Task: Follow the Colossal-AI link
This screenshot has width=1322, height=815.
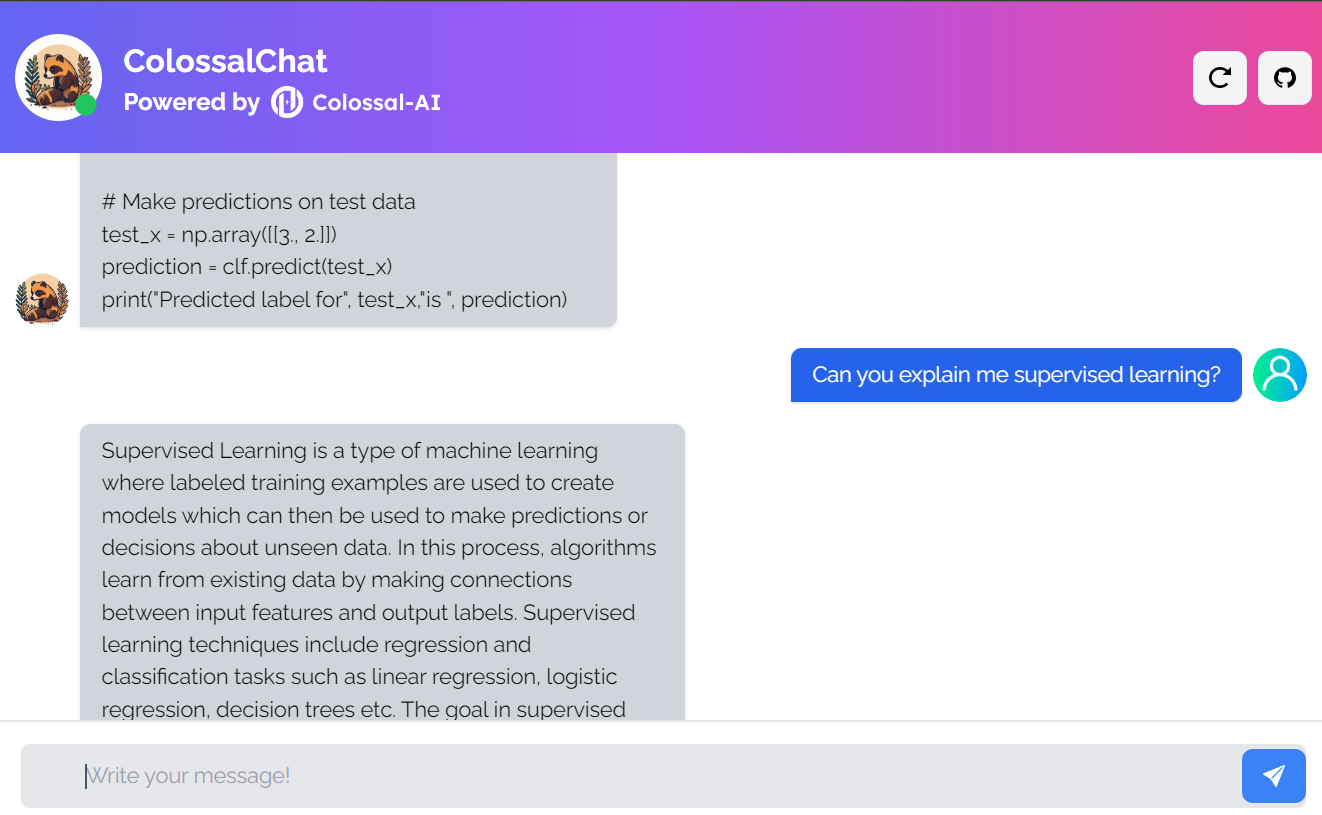Action: coord(375,102)
